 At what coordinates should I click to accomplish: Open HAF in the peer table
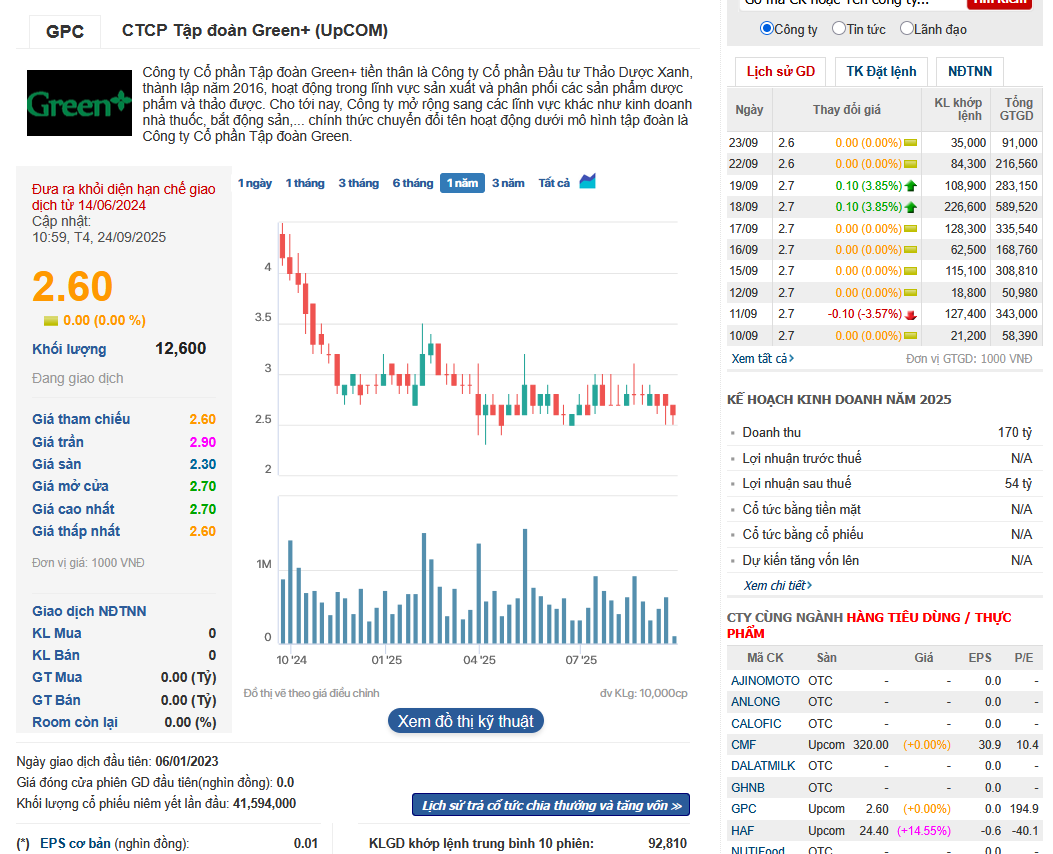click(x=742, y=831)
